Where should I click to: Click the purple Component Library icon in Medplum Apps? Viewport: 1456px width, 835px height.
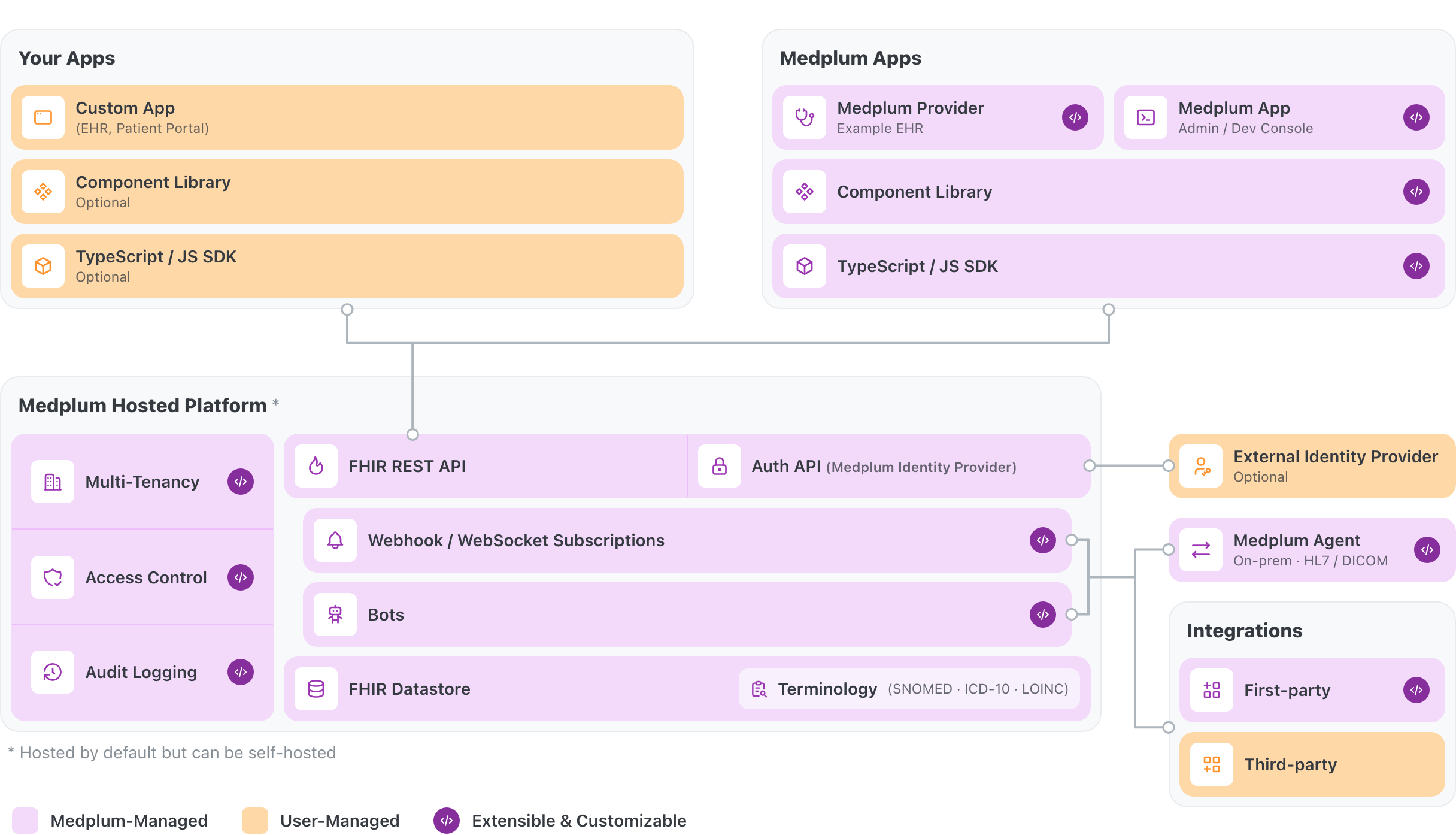coord(805,192)
